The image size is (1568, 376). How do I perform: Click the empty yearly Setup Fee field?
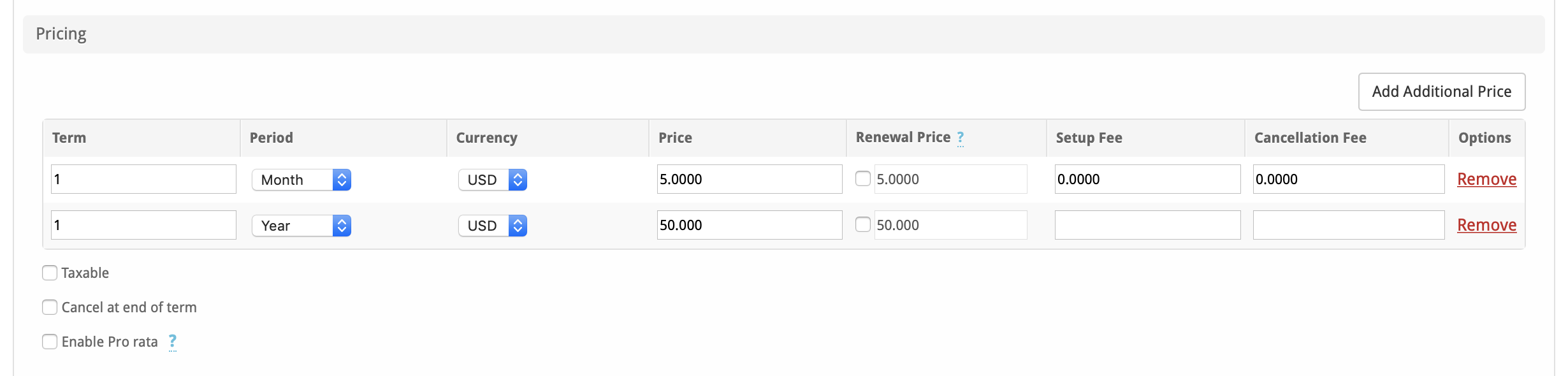click(x=1147, y=225)
